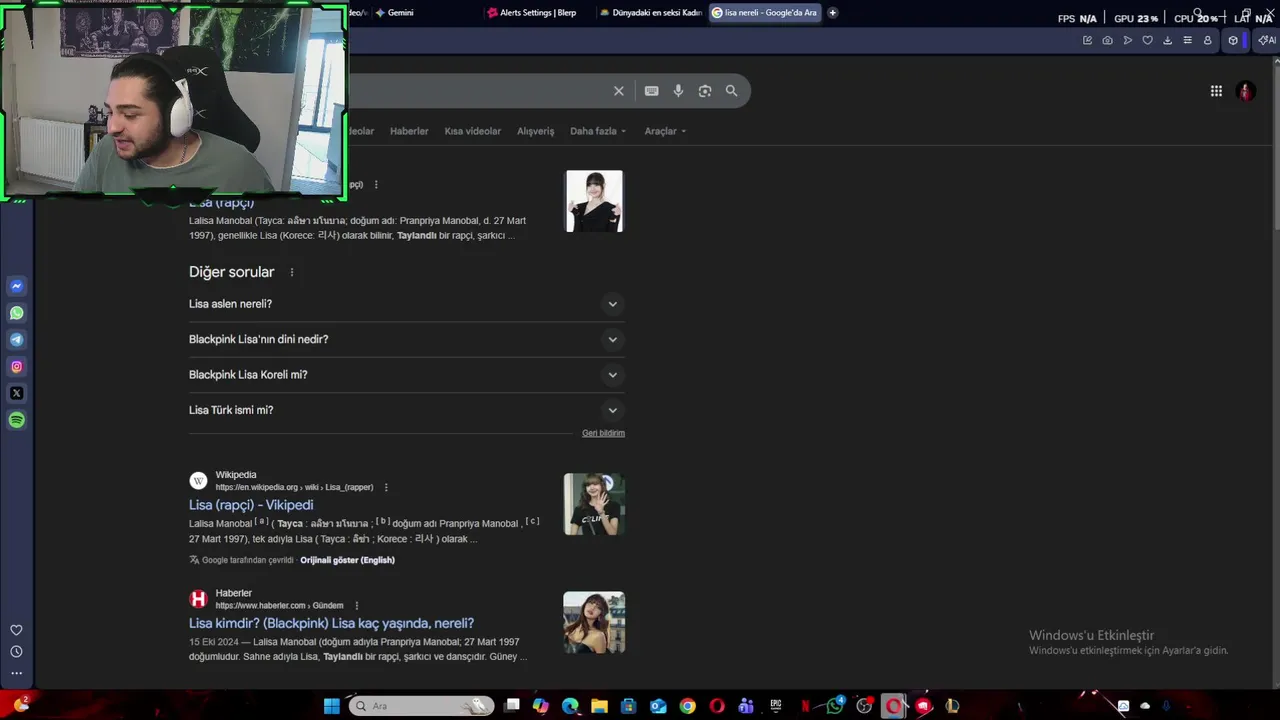Expand 'Blackpink Lisa'nın dini nedir?' question

tap(406, 339)
